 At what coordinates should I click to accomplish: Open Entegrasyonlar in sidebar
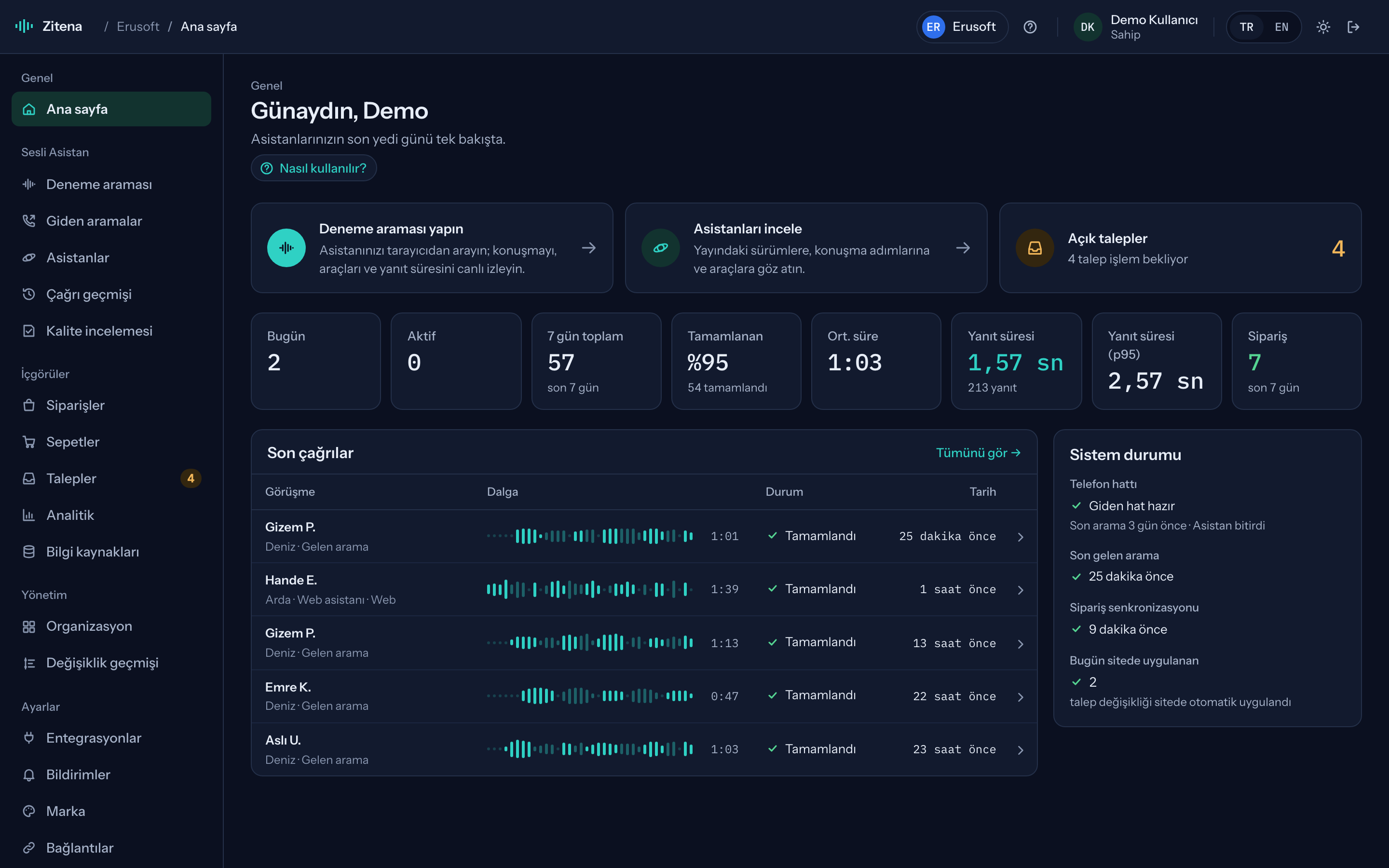coord(111,738)
